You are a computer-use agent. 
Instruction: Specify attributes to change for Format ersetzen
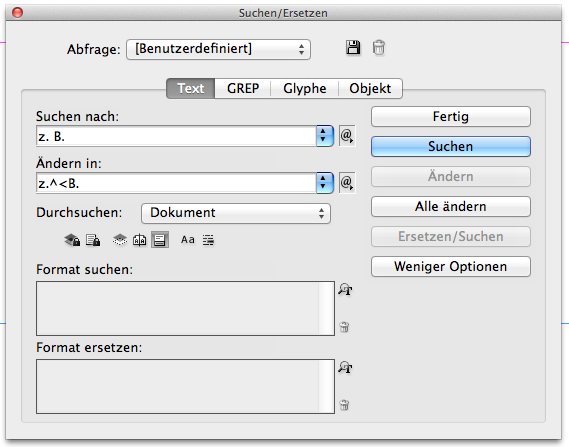click(x=345, y=367)
